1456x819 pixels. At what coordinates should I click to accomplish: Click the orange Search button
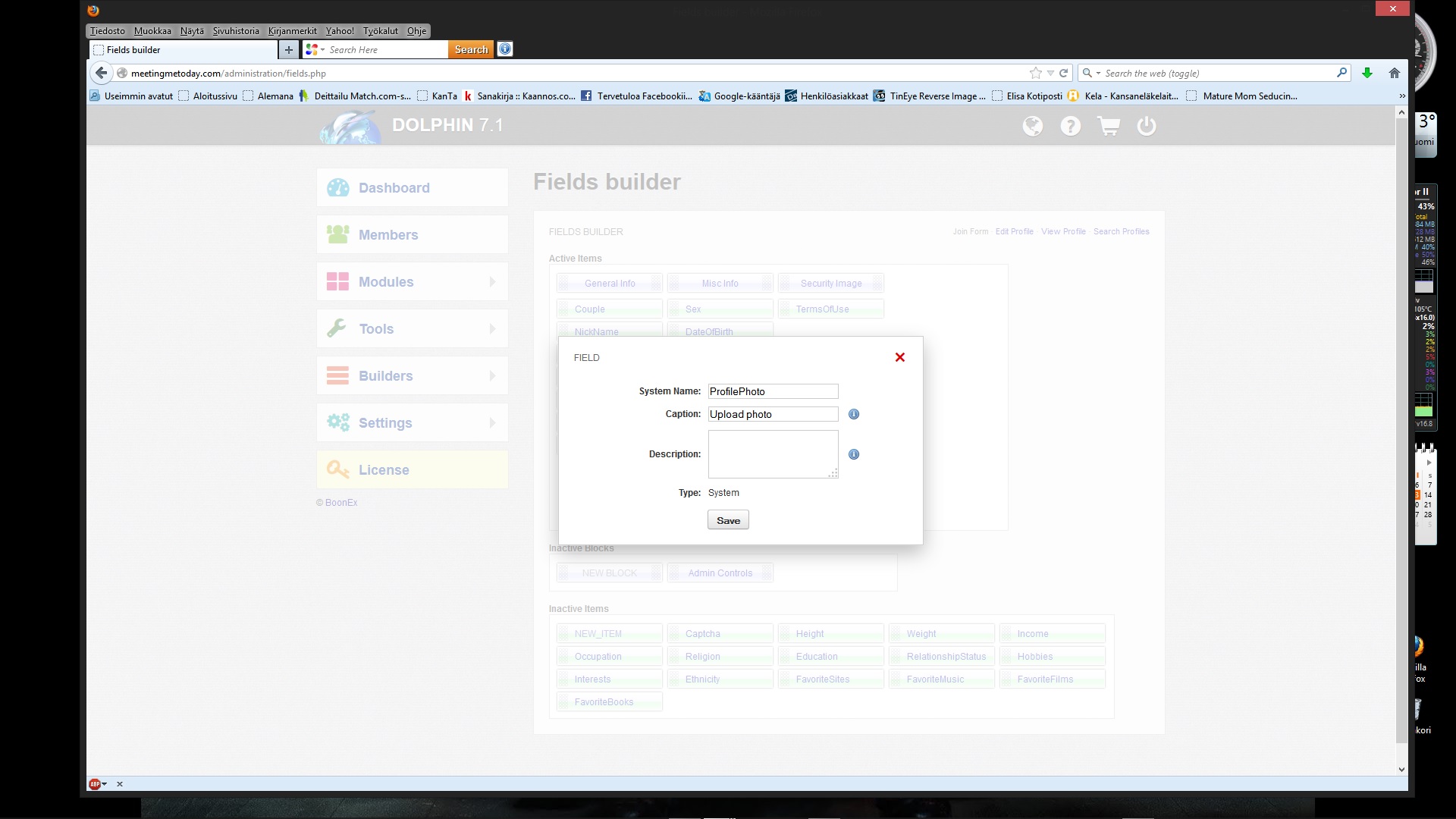tap(471, 49)
